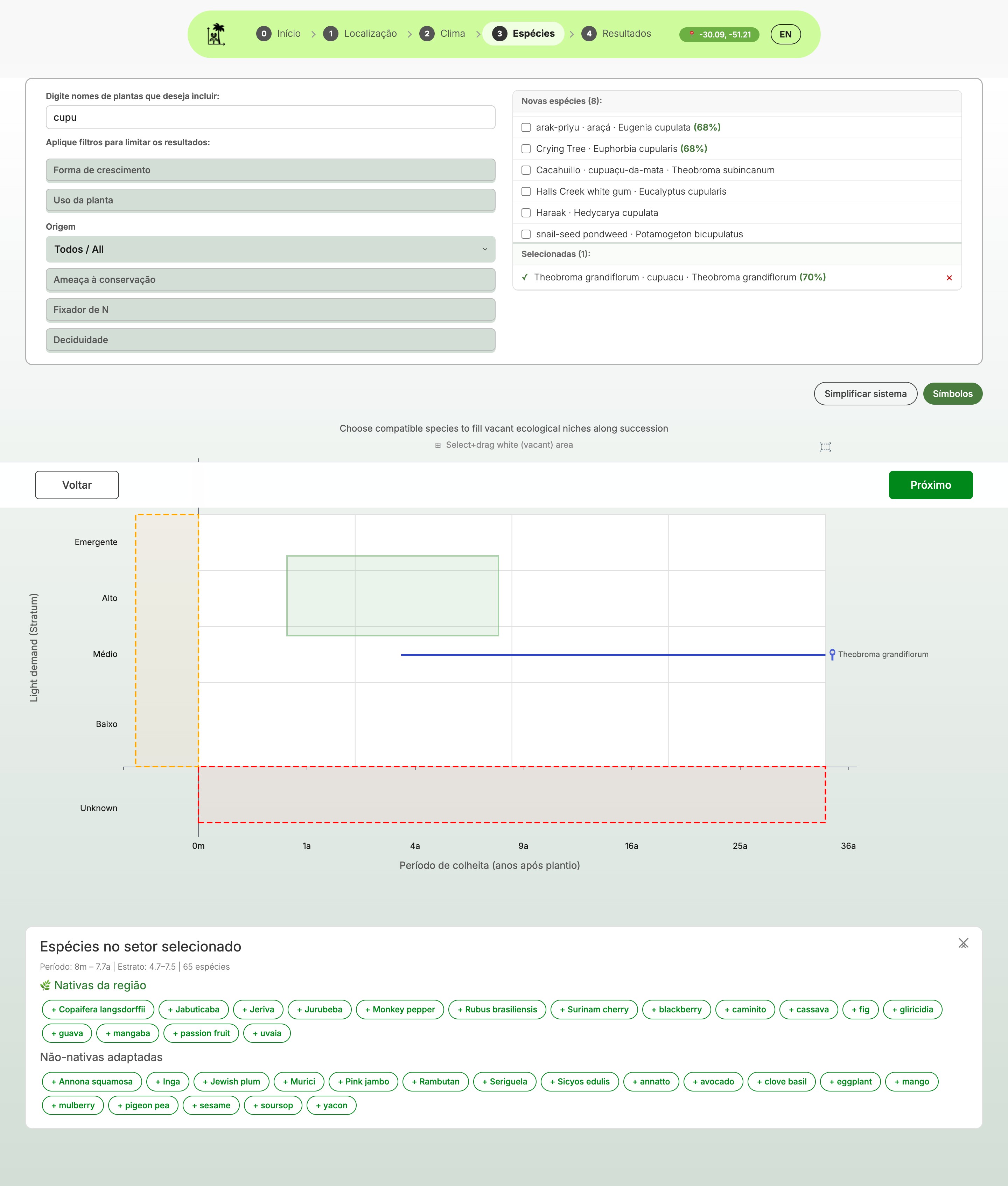
Task: Expand the Forma de crescimento filter
Action: click(270, 170)
